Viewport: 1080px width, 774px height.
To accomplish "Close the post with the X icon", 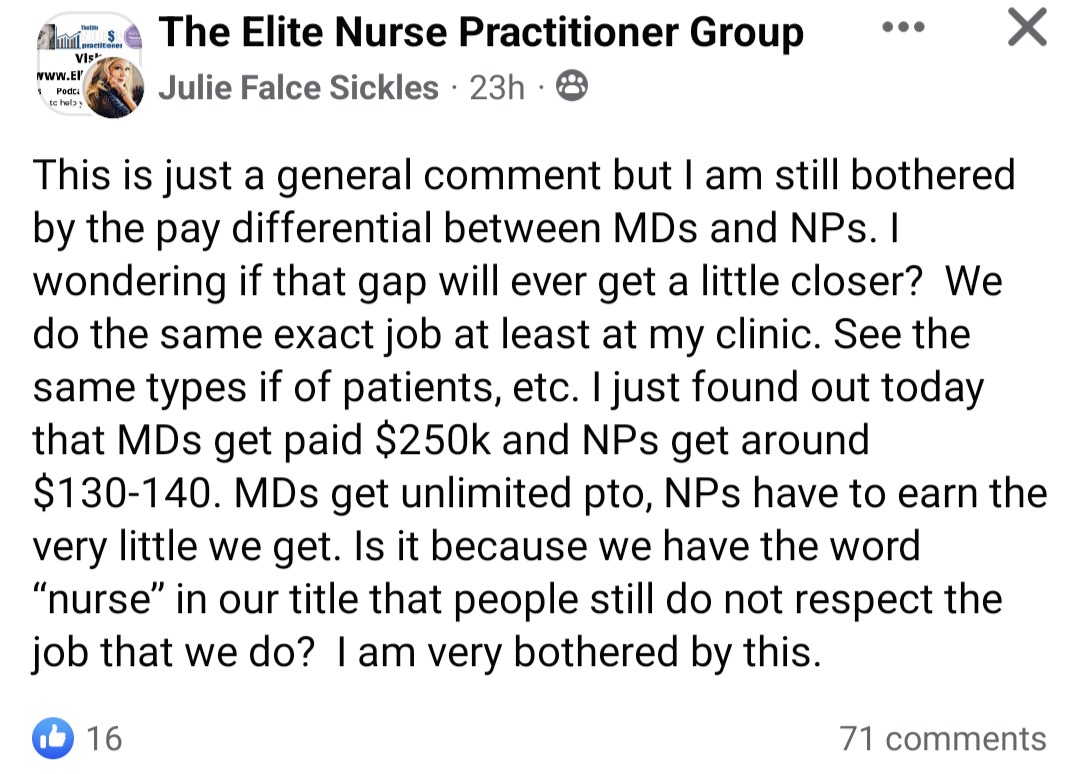I will [1027, 28].
